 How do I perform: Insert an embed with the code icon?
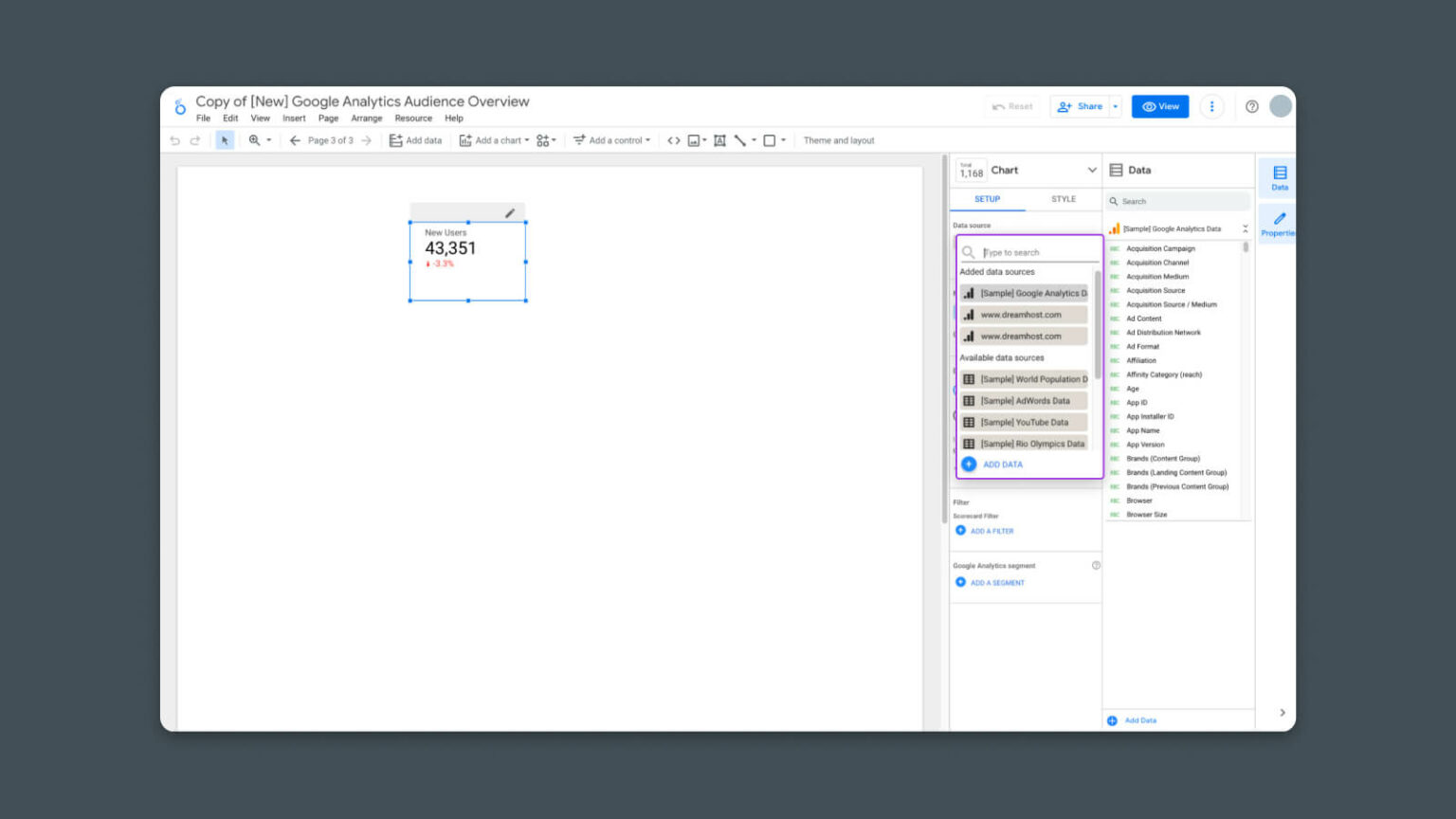click(x=673, y=139)
